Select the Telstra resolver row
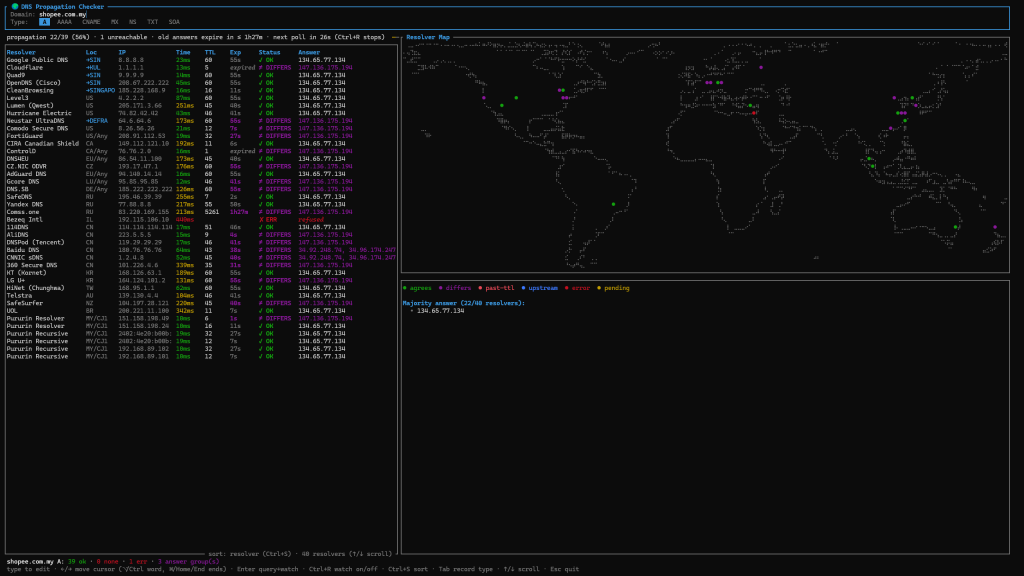 [201, 296]
